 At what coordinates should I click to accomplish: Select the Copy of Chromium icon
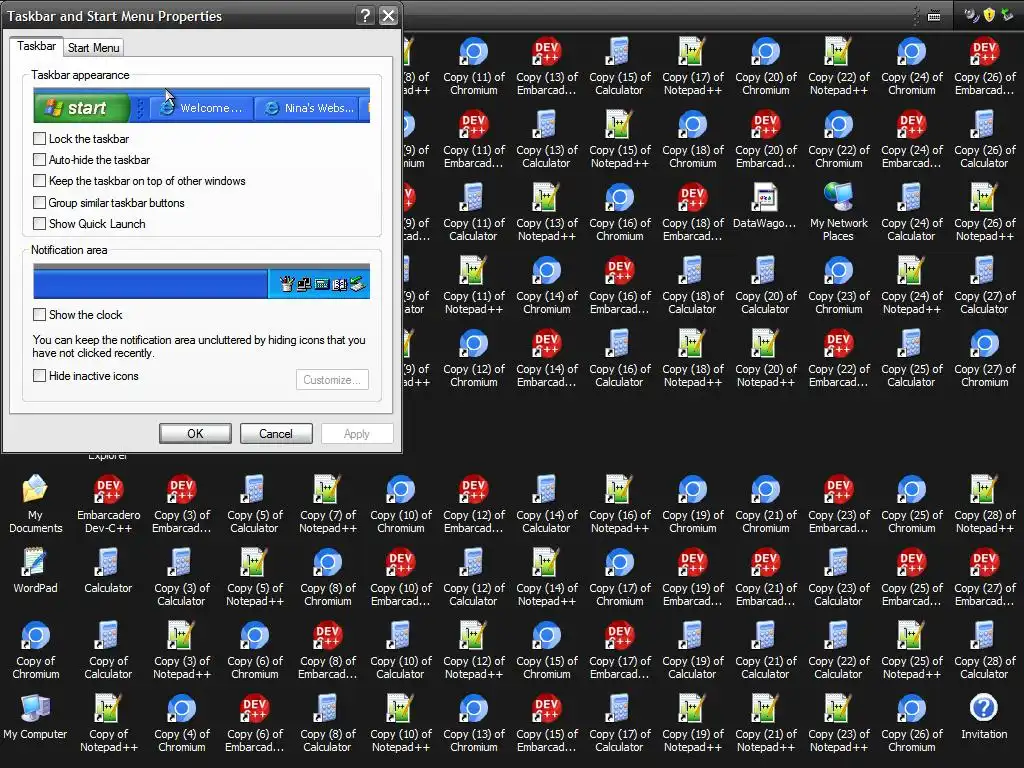(35, 650)
